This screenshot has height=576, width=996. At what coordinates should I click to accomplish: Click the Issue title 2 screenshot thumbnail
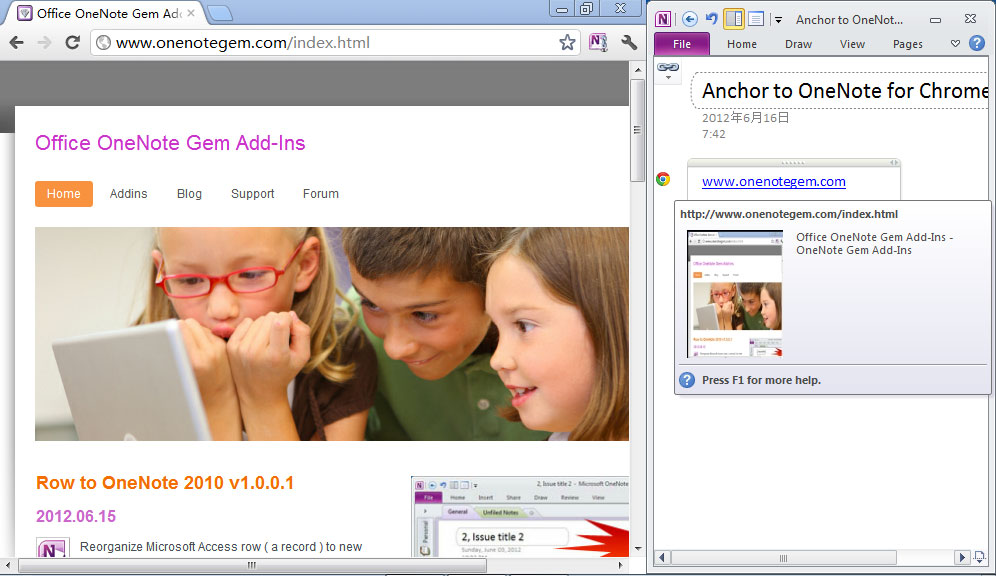pos(520,516)
